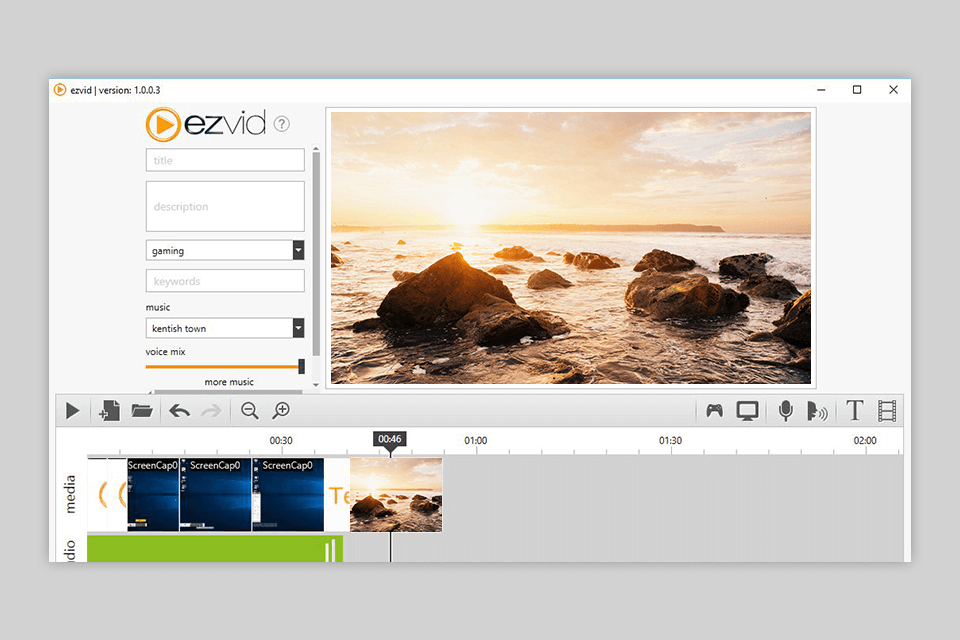This screenshot has width=960, height=640.
Task: Select the second ScreenCap0 clip
Action: tap(216, 494)
